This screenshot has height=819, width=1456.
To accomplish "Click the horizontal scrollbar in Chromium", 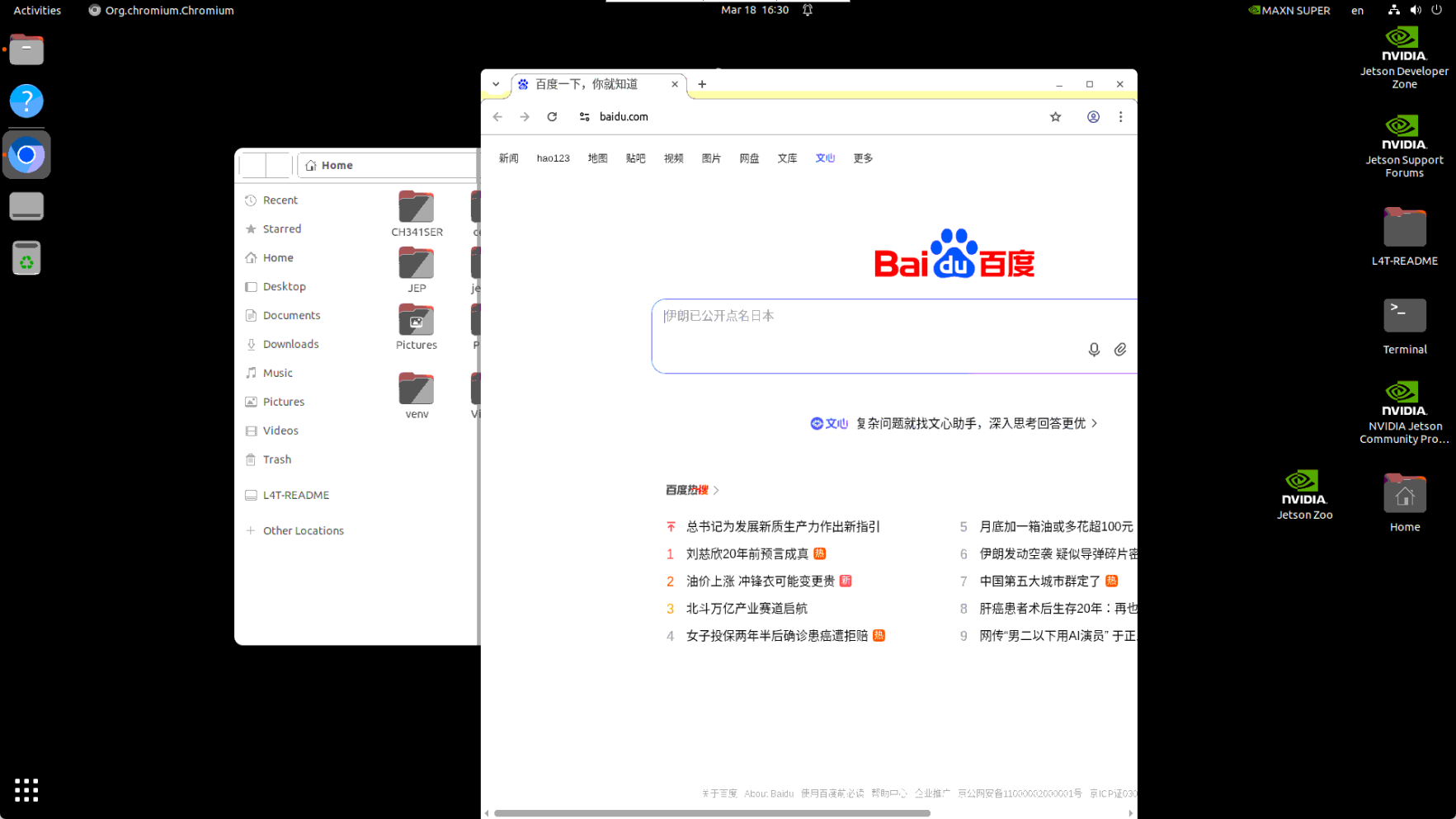I will click(x=712, y=813).
